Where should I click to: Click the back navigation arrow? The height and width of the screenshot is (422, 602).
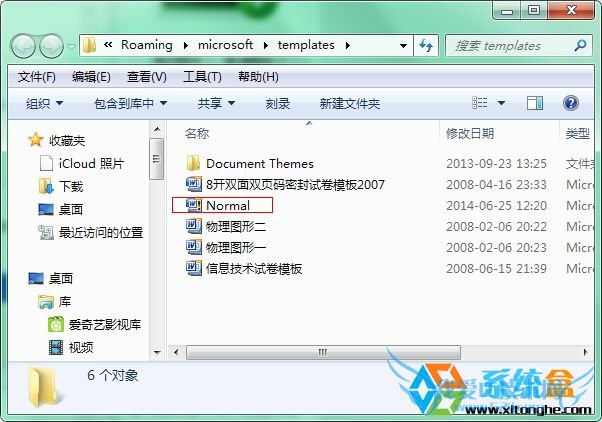pos(23,46)
